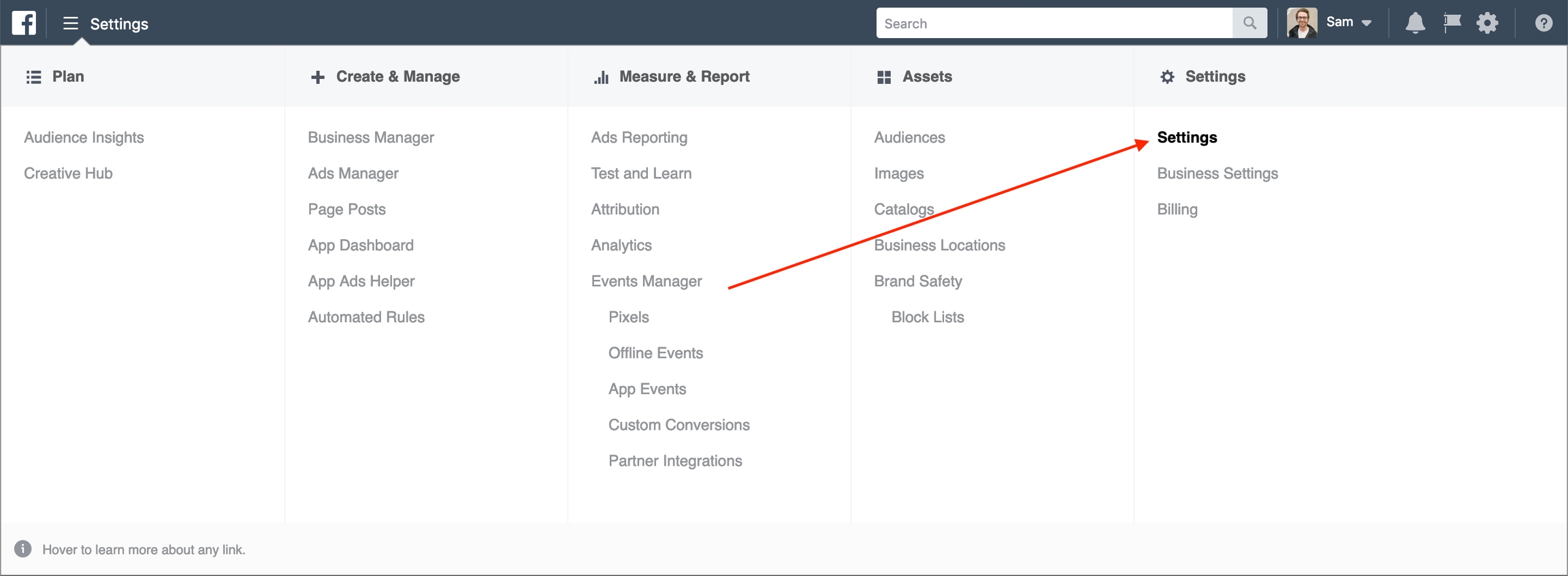Image resolution: width=1568 pixels, height=576 pixels.
Task: Open App Ads Helper
Action: point(361,281)
